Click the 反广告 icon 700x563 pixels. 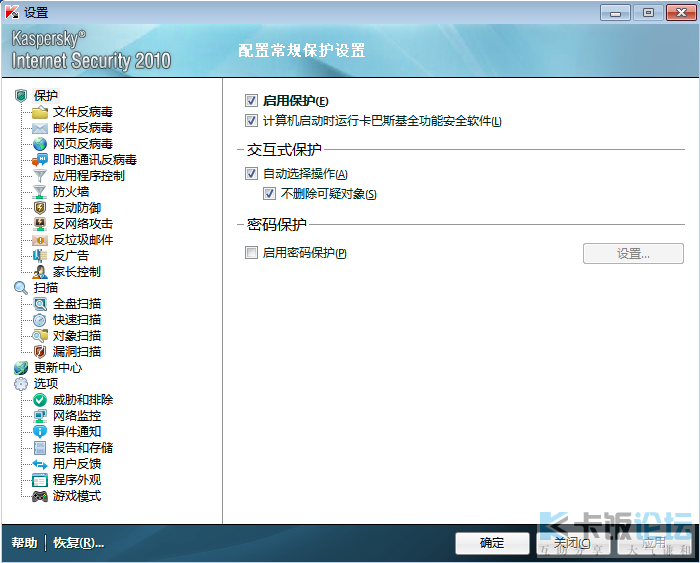click(40, 256)
